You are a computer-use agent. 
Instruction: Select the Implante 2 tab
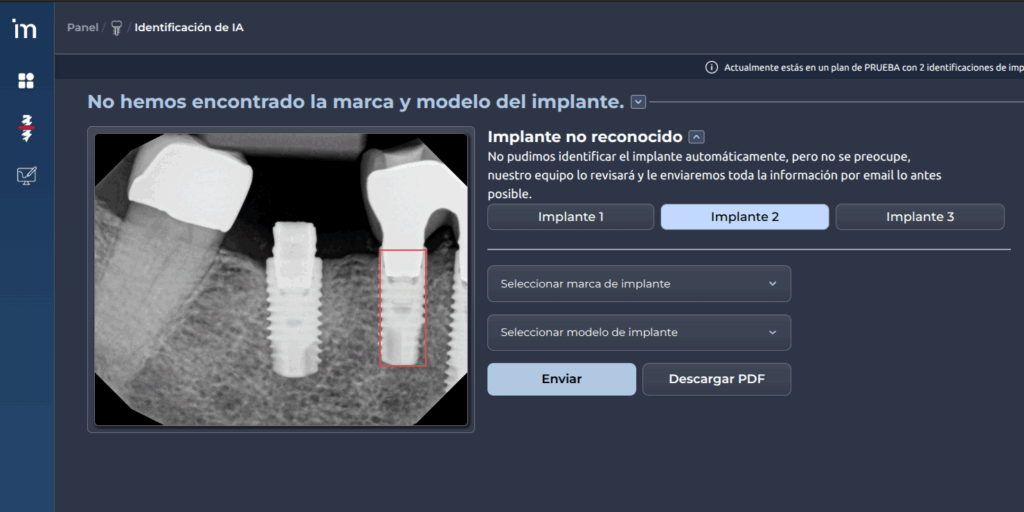click(x=744, y=217)
